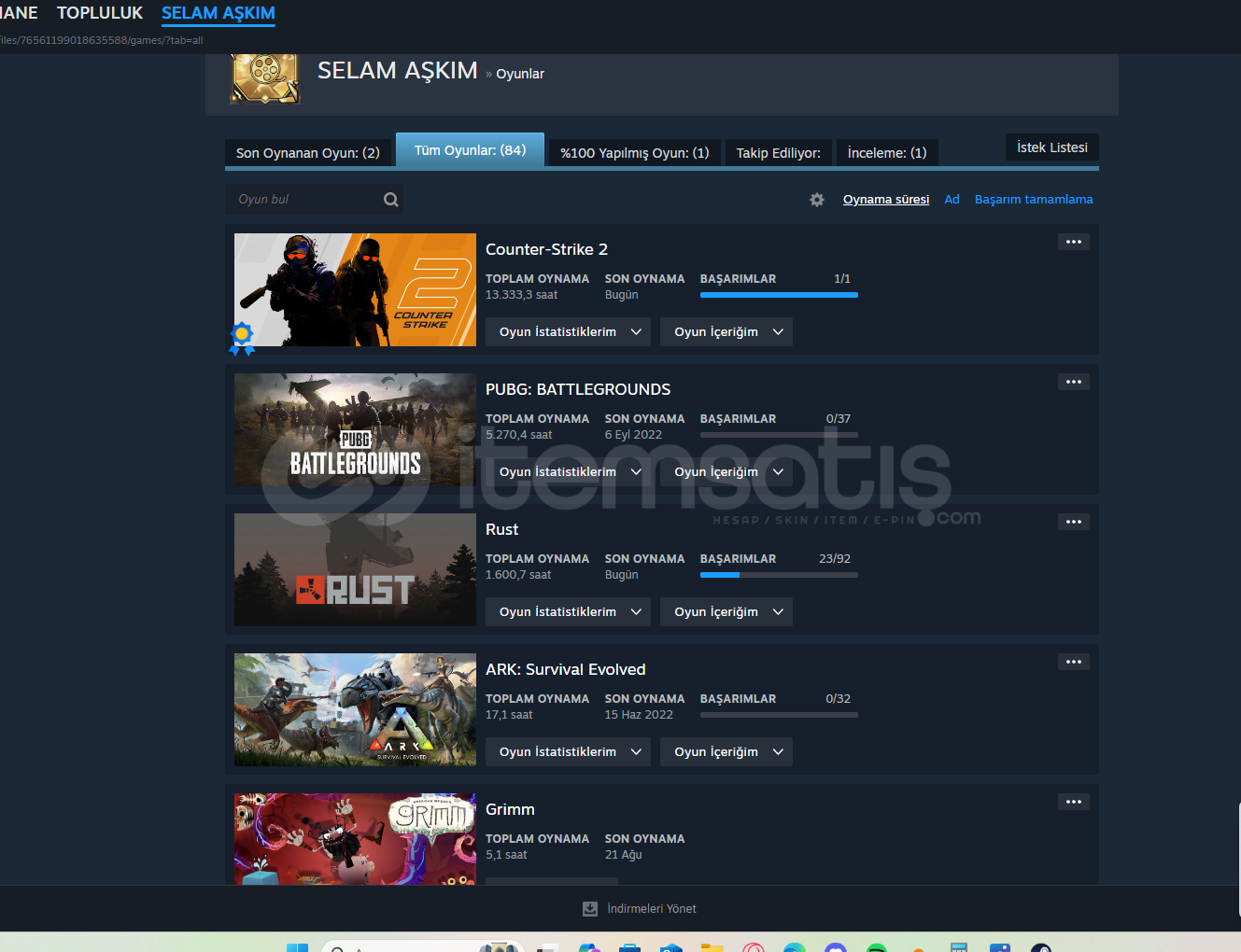Click the SELAM AŞKIM profile name heading
This screenshot has height=952, width=1241.
click(x=398, y=71)
